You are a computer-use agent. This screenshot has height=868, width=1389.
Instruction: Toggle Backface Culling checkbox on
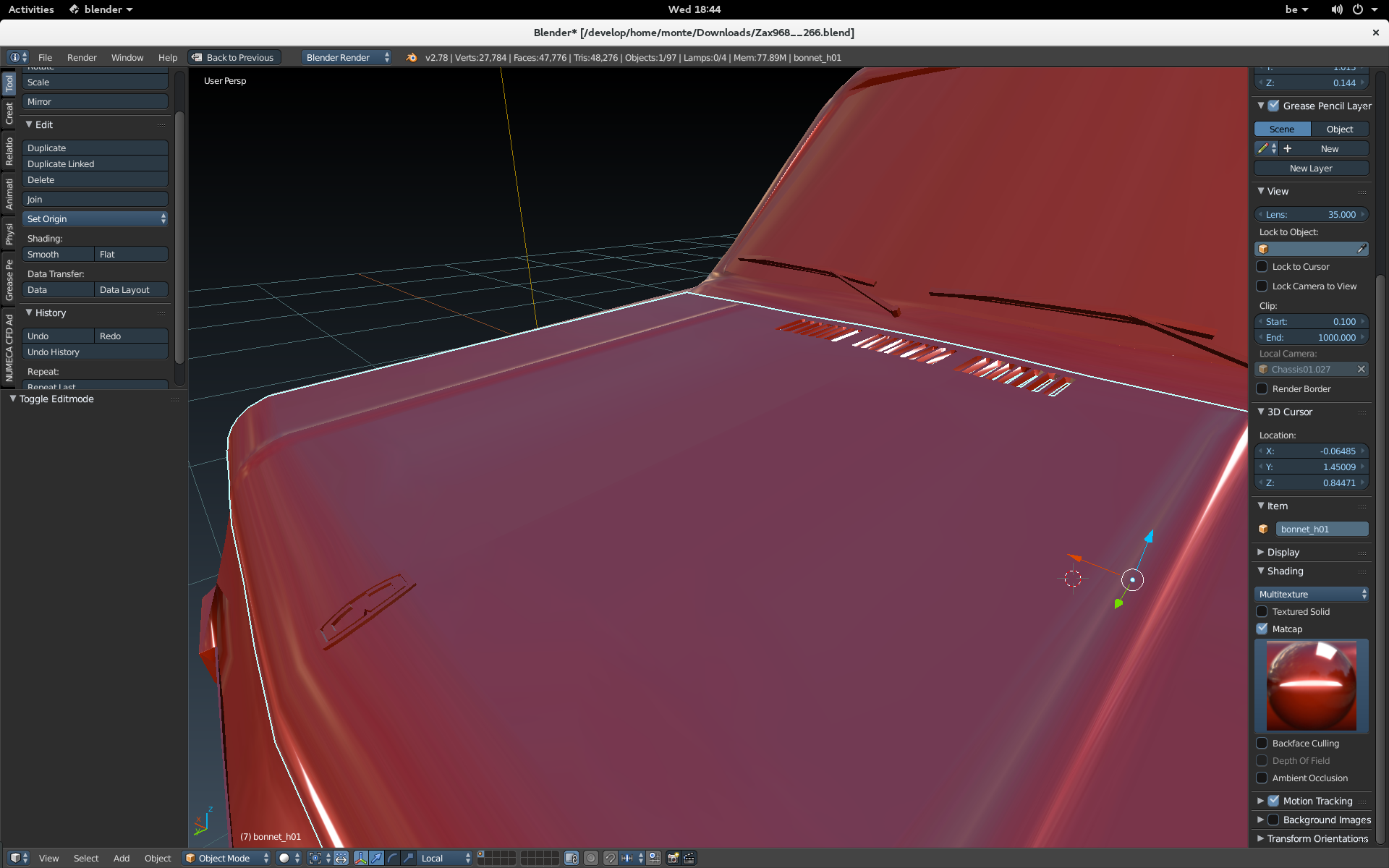click(1262, 743)
